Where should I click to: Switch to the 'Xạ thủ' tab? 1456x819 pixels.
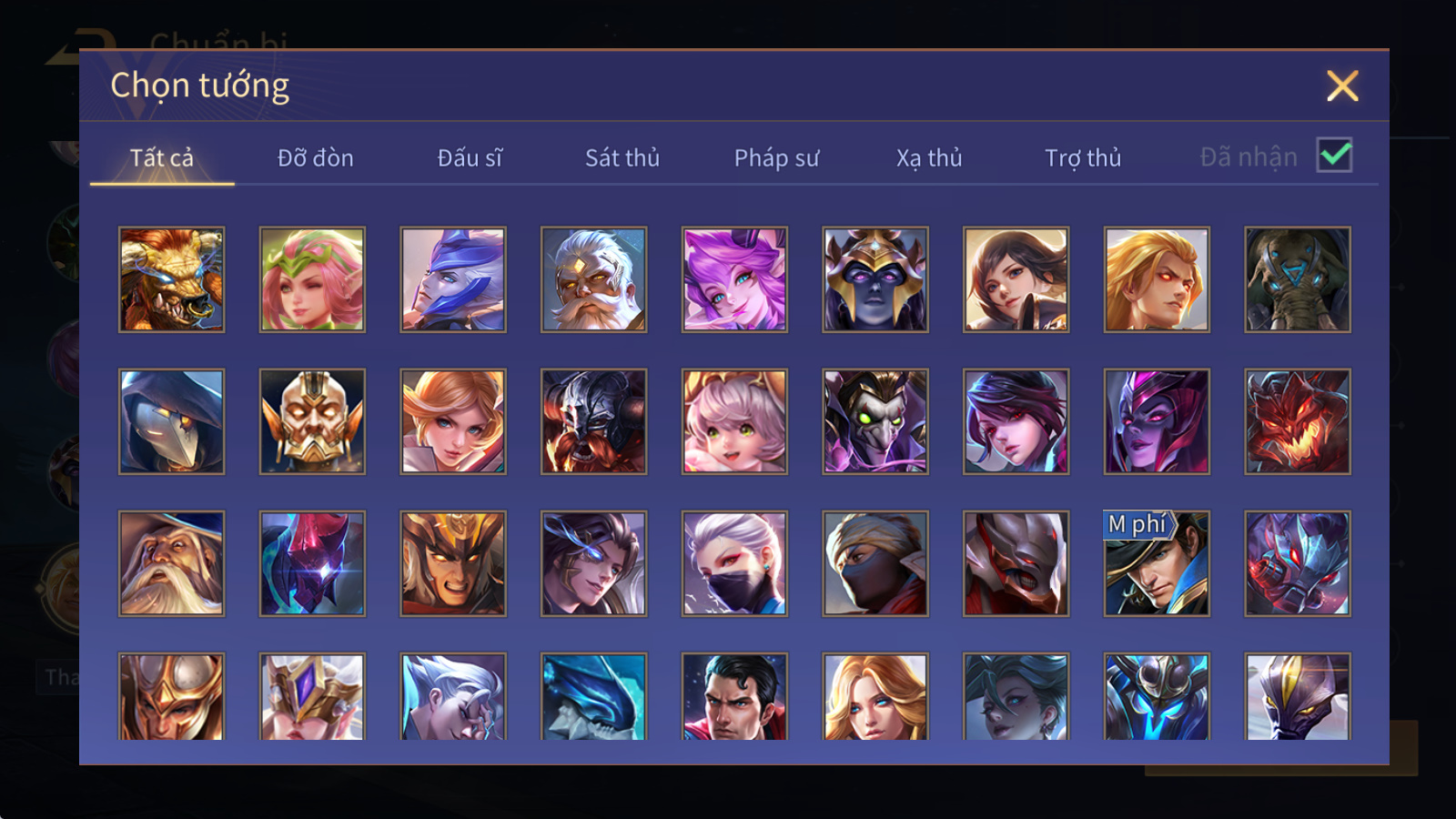pyautogui.click(x=929, y=158)
